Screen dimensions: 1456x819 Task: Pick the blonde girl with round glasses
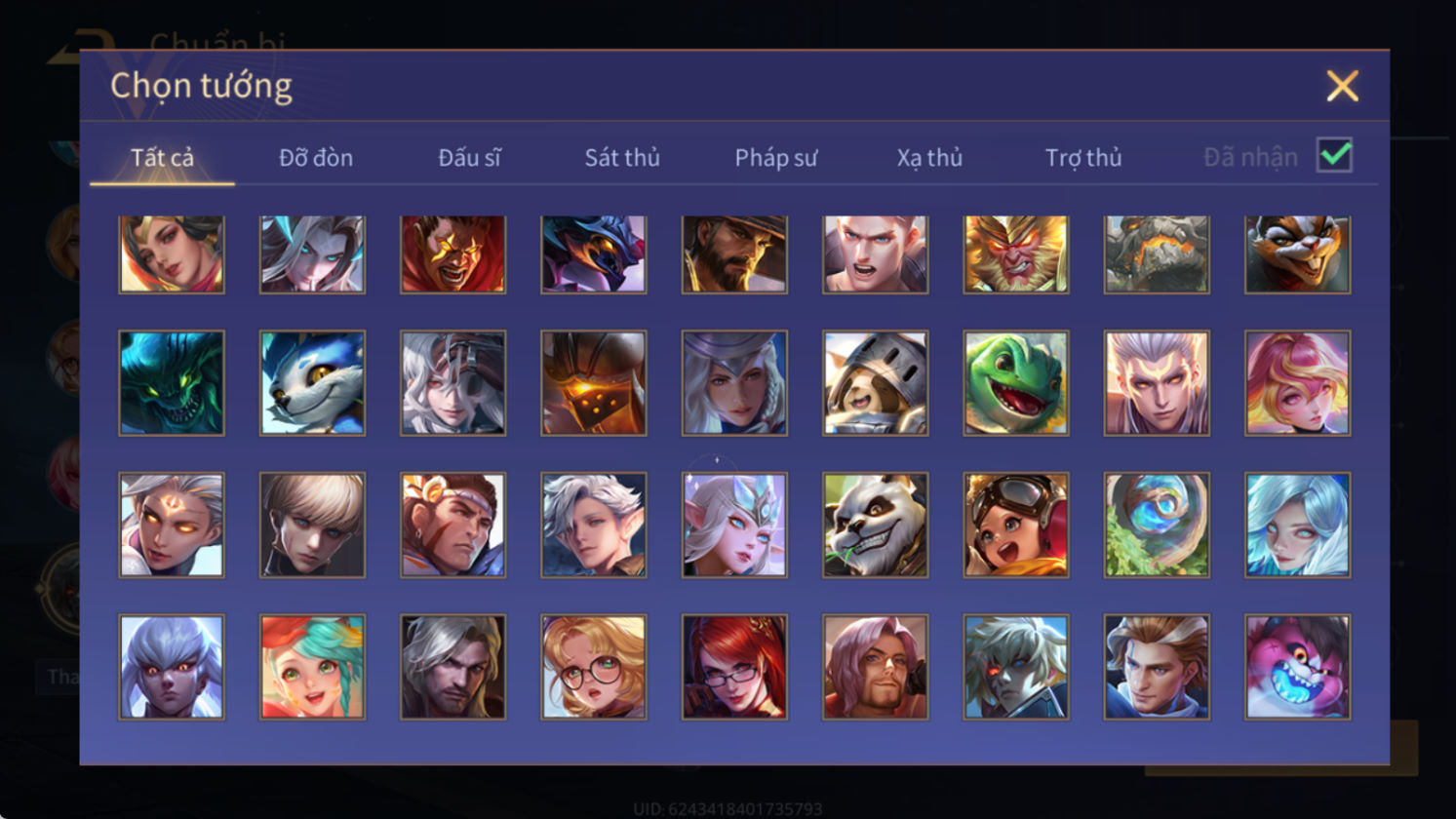pos(593,667)
